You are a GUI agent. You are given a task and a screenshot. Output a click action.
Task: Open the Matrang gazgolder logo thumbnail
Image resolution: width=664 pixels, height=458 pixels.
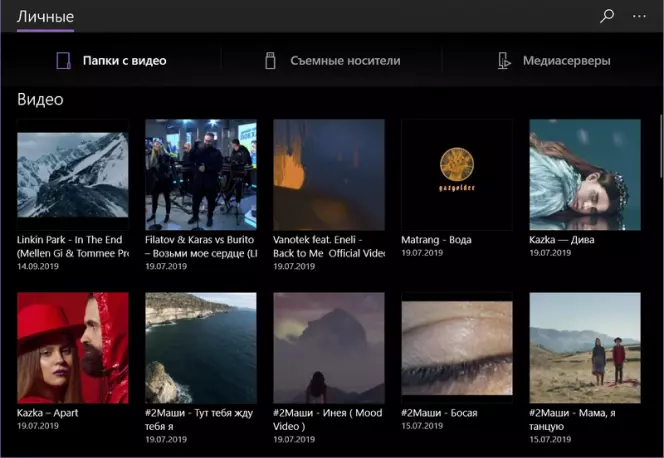coord(457,175)
